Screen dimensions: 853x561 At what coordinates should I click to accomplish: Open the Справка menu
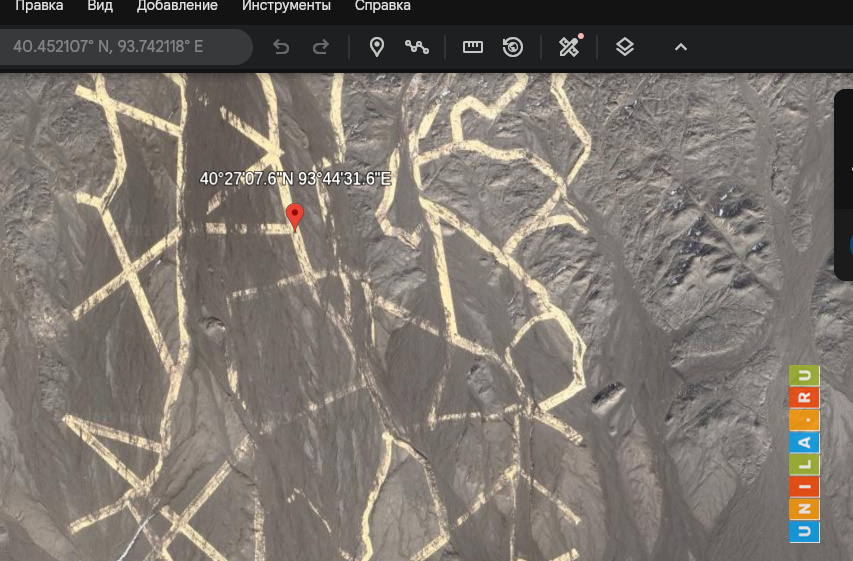pyautogui.click(x=382, y=6)
